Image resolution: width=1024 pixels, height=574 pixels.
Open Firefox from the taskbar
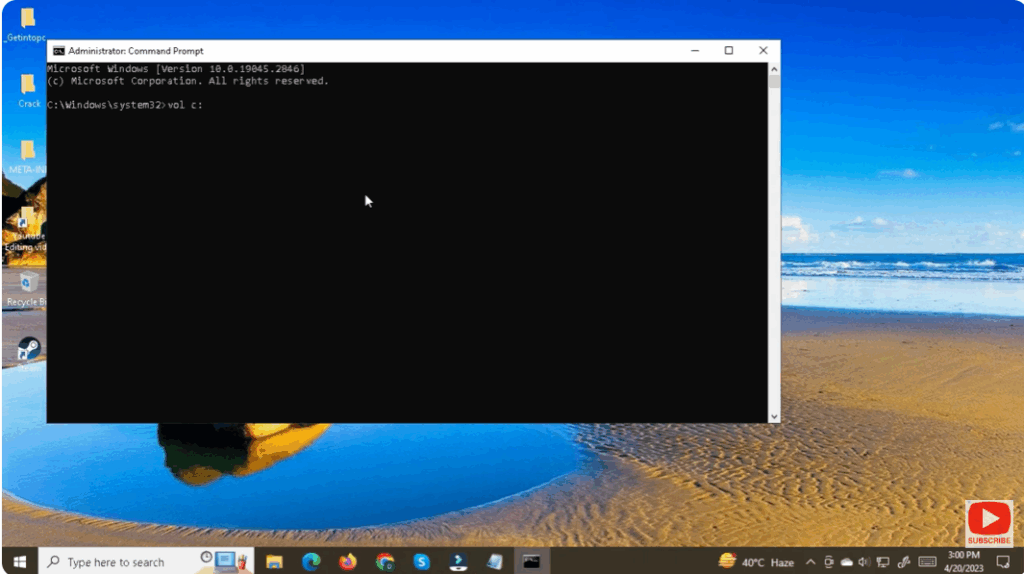point(348,561)
